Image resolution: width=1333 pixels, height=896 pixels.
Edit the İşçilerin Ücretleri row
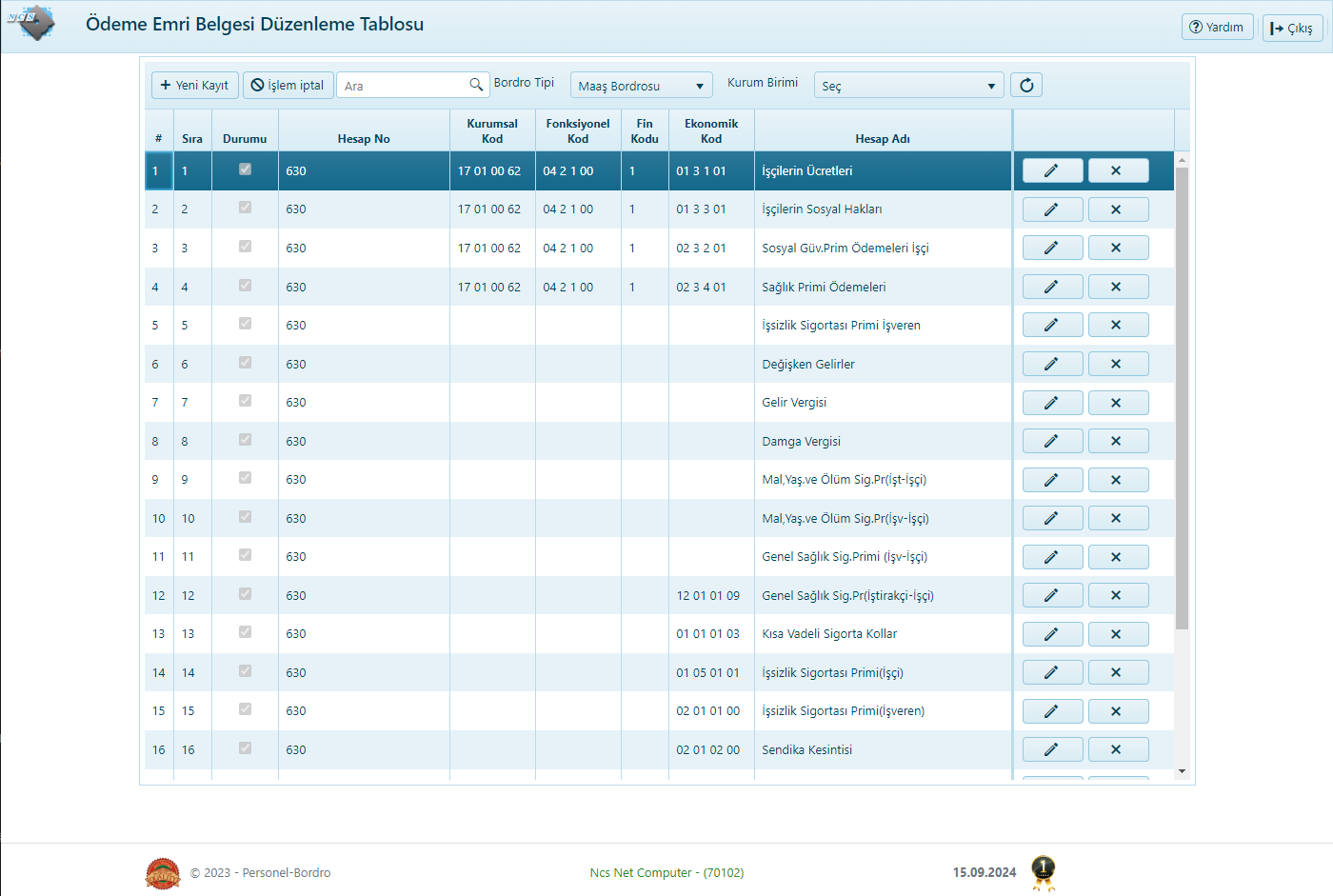click(x=1052, y=170)
